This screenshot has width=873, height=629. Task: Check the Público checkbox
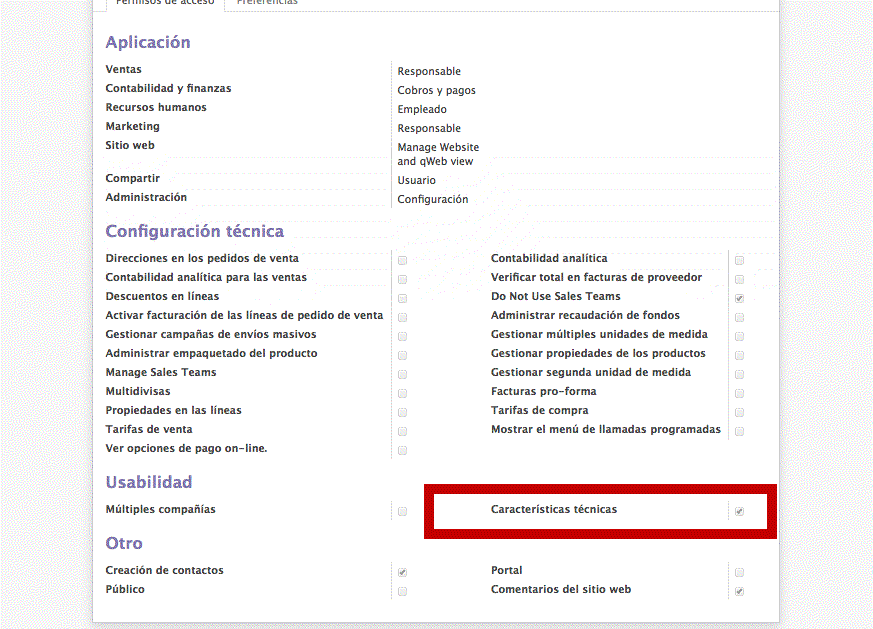click(402, 591)
